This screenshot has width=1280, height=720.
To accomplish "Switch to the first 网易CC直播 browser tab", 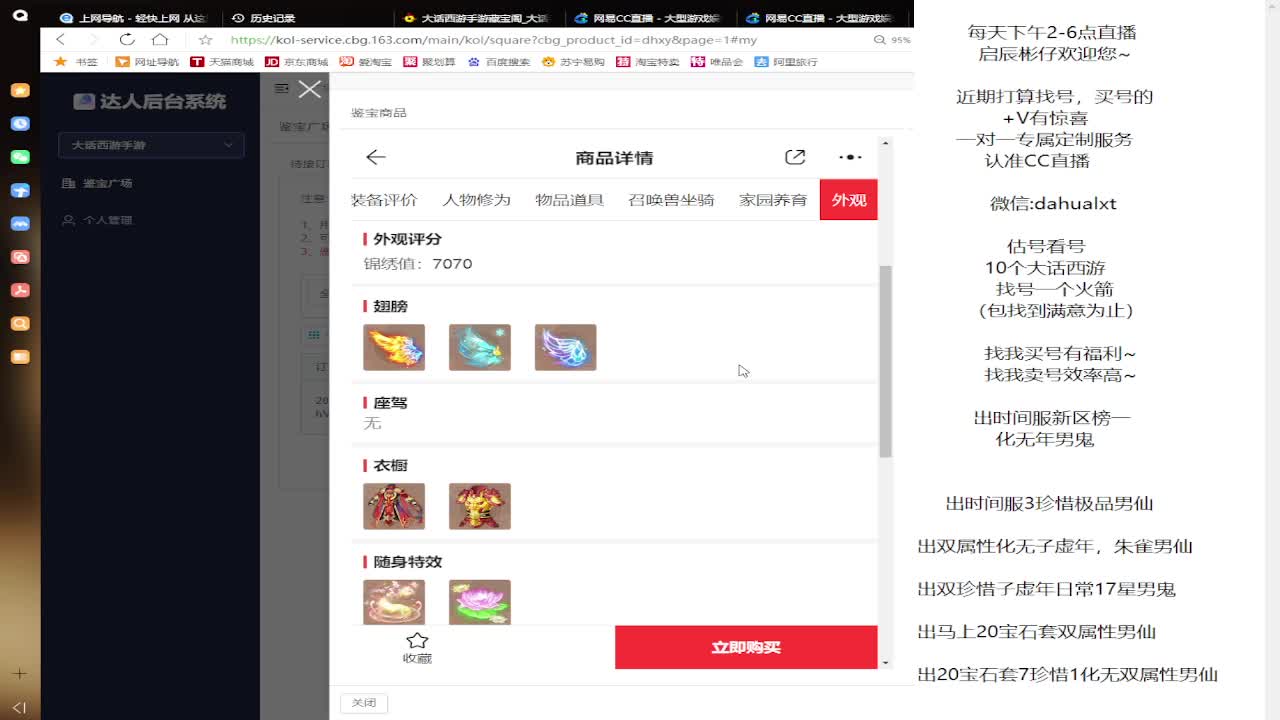I will (650, 18).
